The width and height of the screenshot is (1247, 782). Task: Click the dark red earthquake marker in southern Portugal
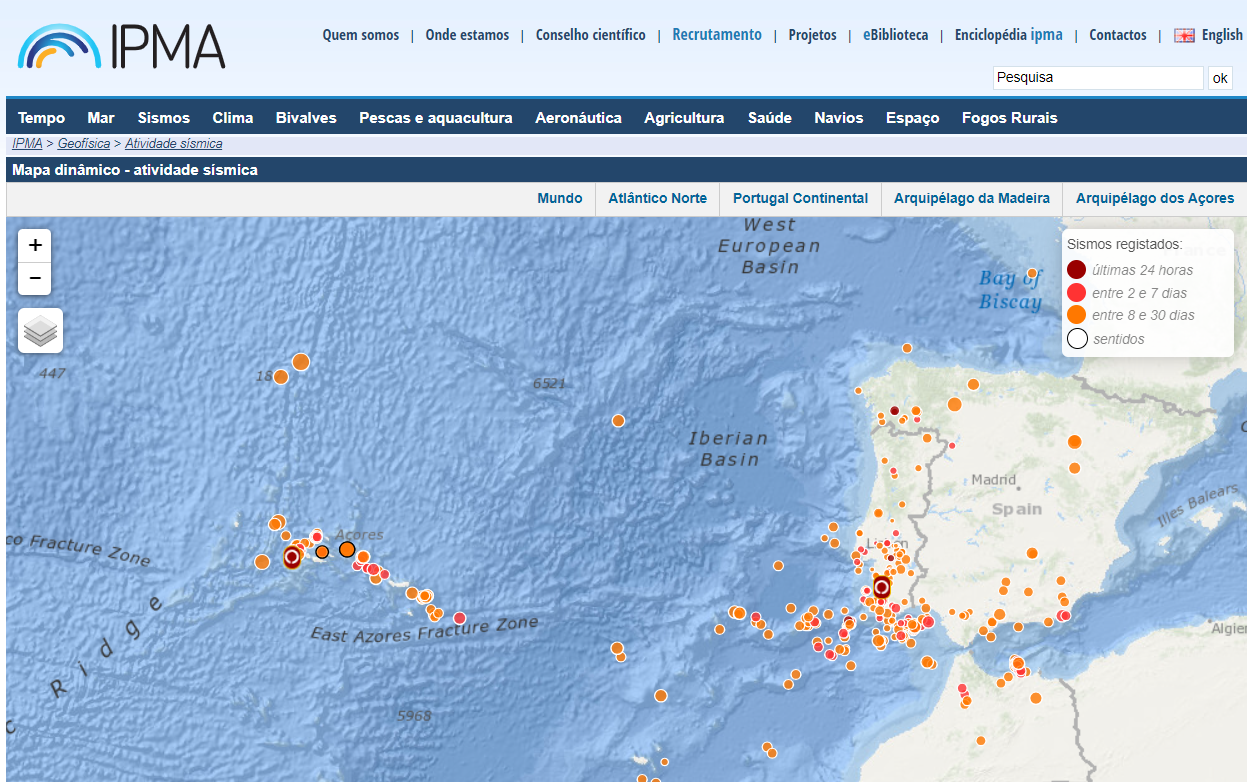[x=881, y=587]
